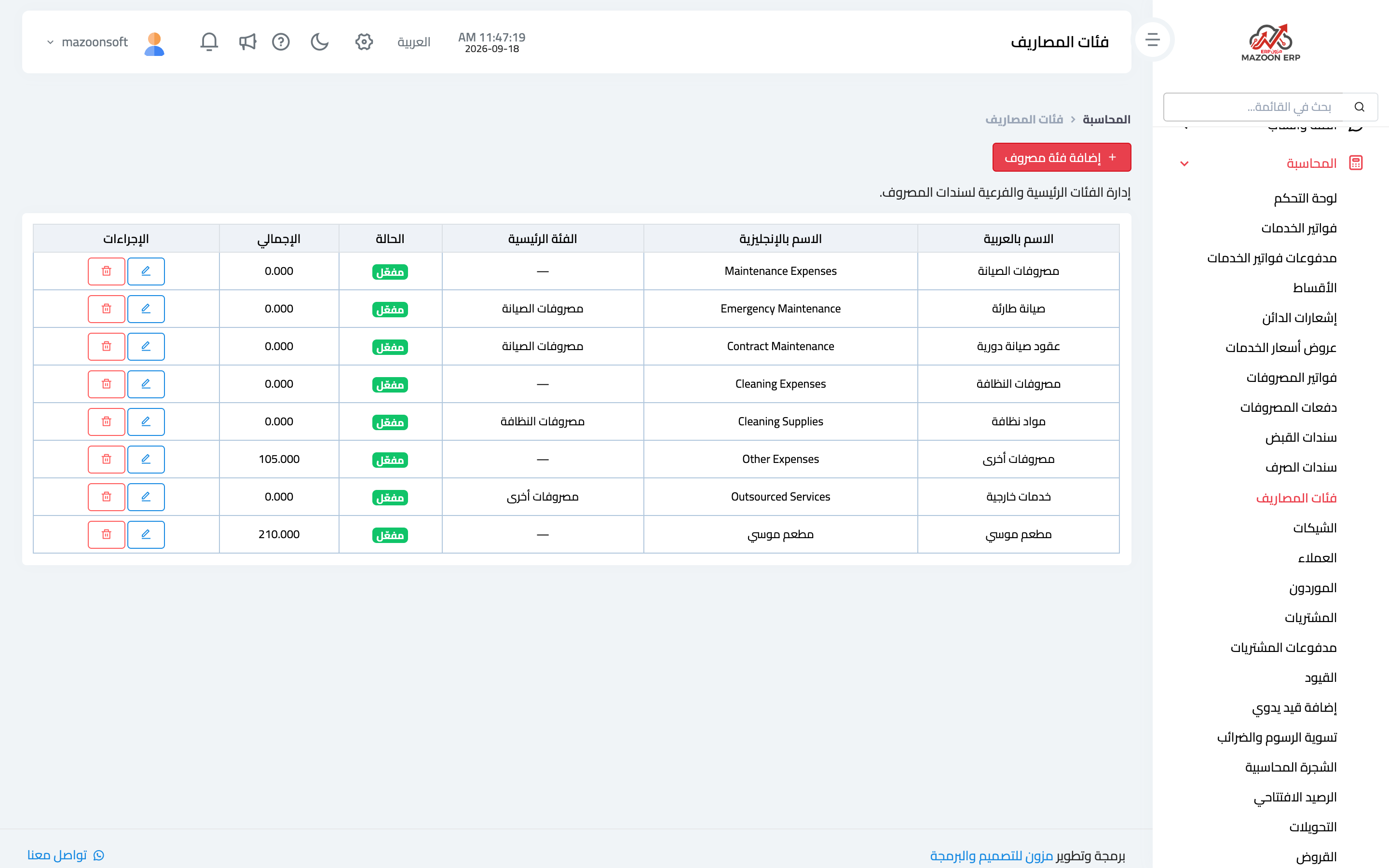Click the إضافة فئة مصروف button
This screenshot has height=868, width=1389.
point(1061,157)
